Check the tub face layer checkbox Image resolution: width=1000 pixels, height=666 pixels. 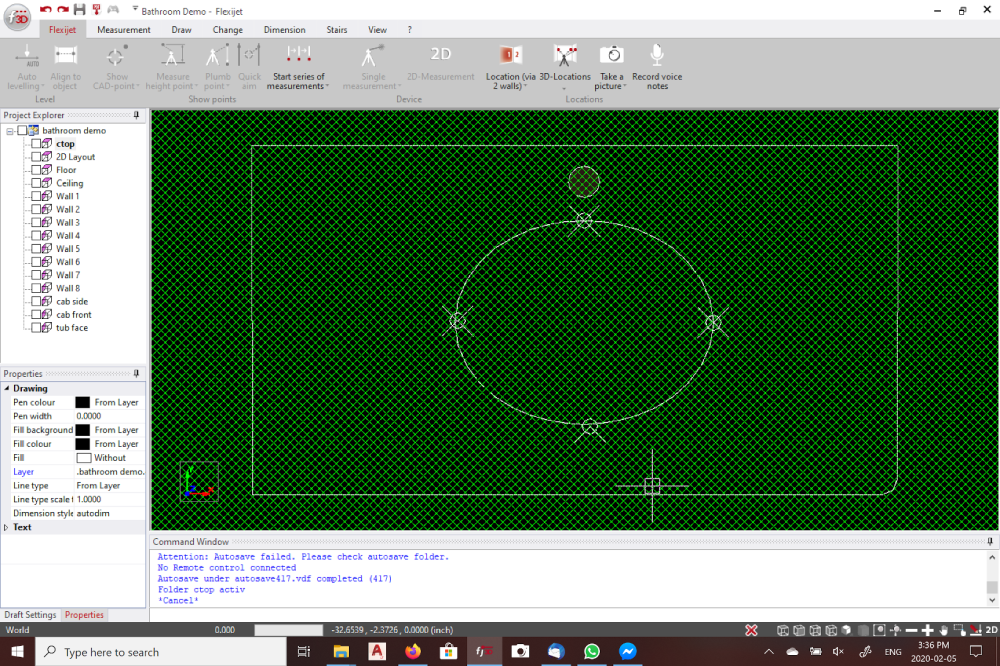(36, 327)
